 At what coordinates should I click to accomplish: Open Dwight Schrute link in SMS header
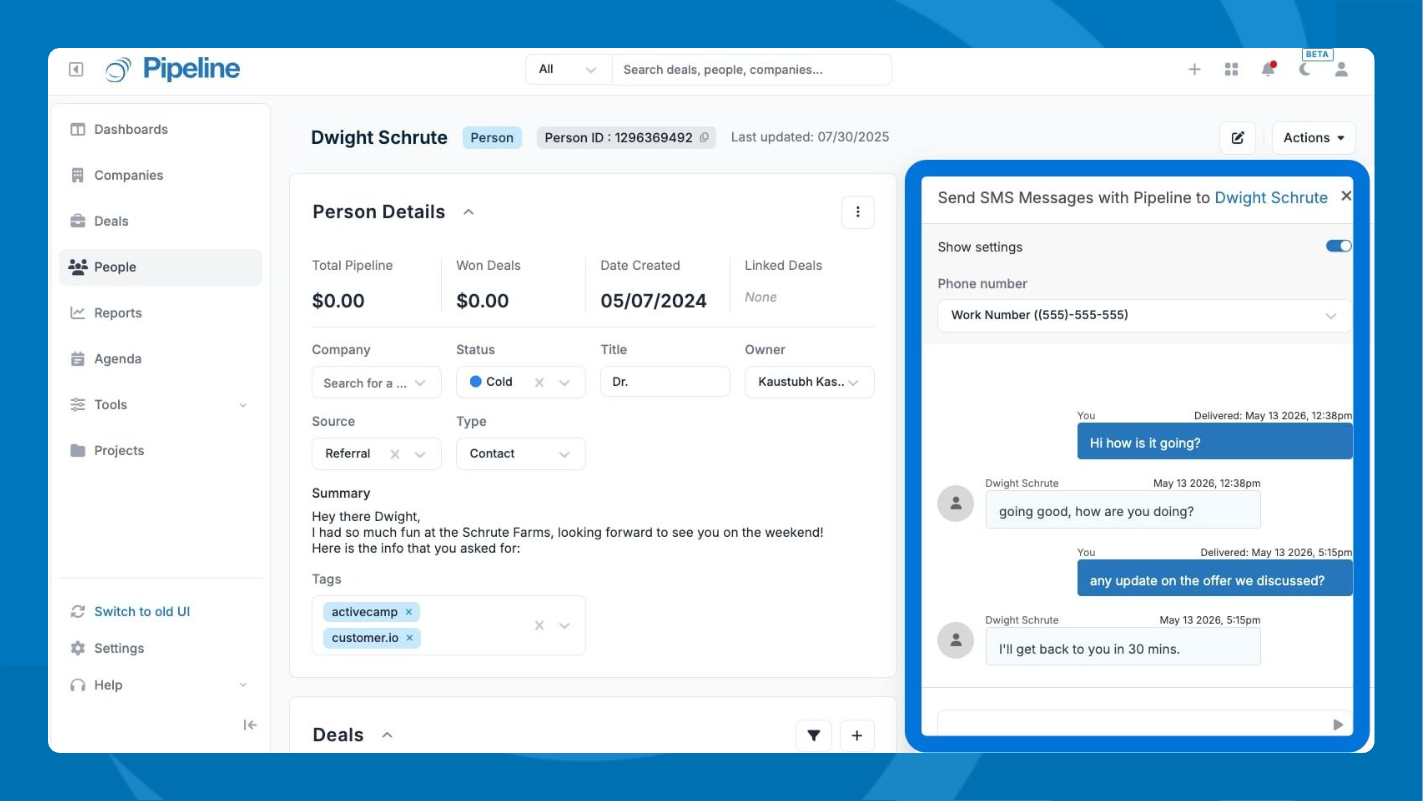(x=1270, y=198)
